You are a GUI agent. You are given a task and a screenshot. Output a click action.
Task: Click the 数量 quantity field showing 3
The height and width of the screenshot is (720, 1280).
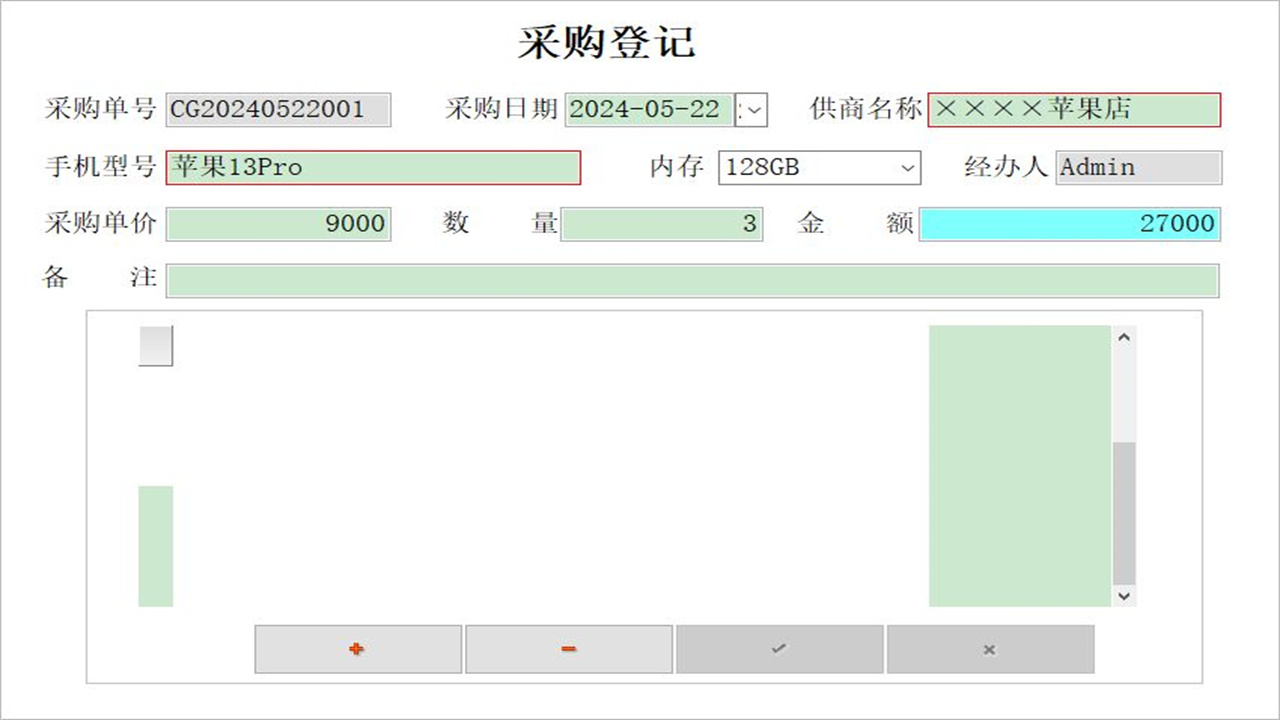(663, 224)
